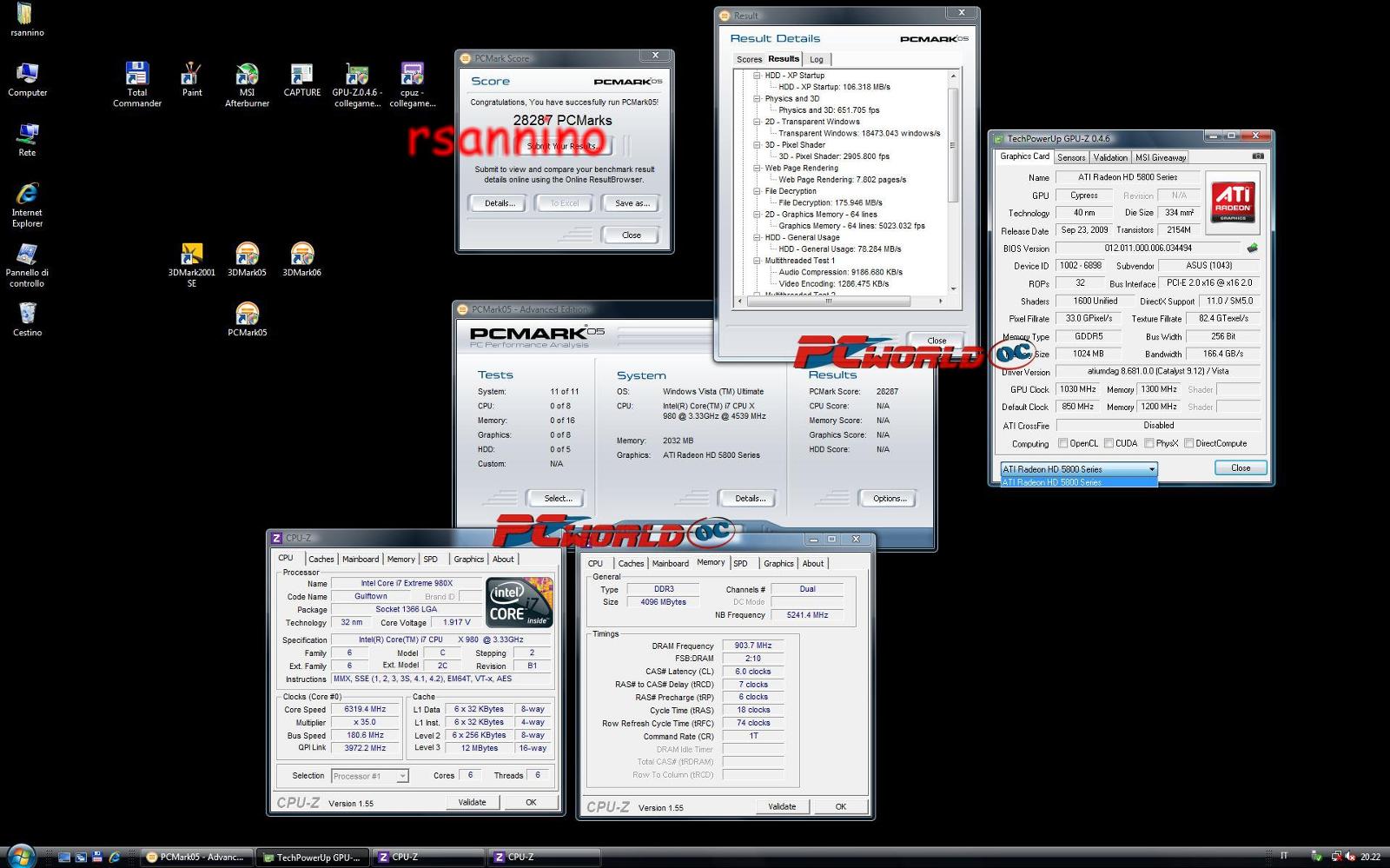
Task: Open the Computer desktop icon
Action: tap(27, 80)
